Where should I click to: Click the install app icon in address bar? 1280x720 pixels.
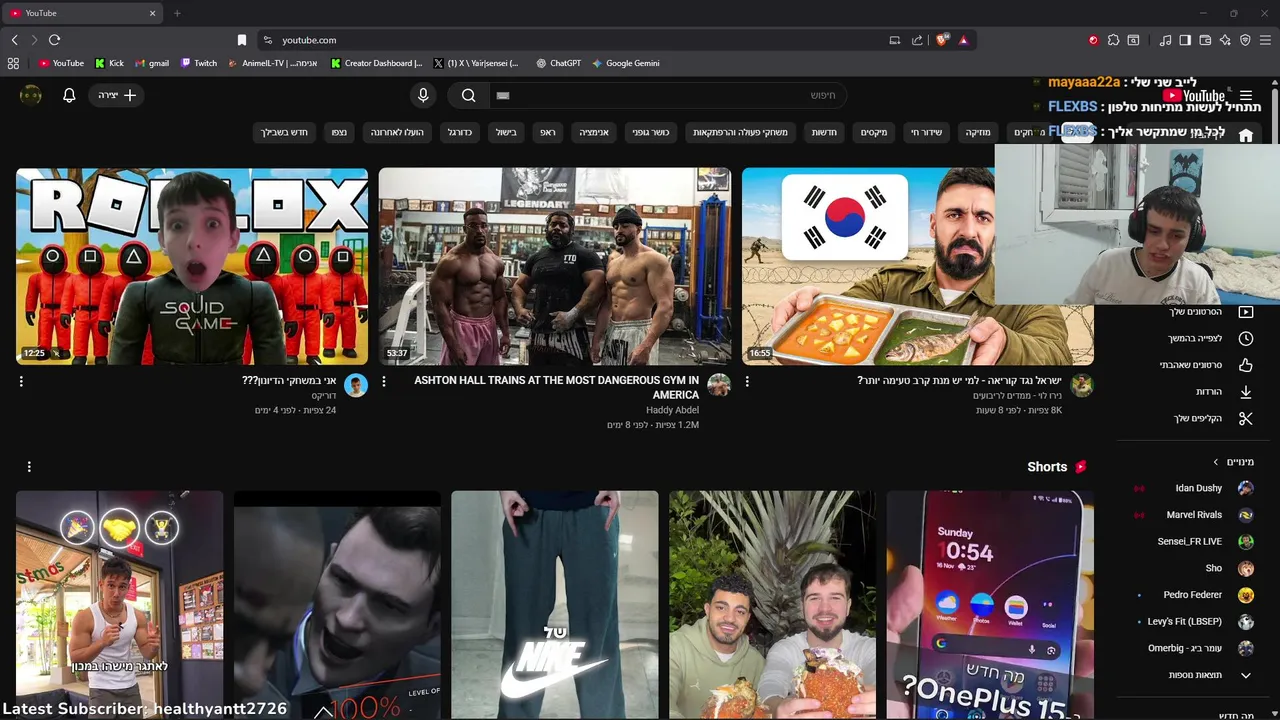[x=895, y=40]
